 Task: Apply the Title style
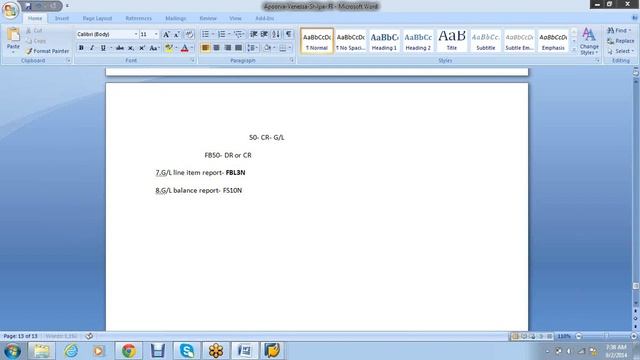coord(451,41)
